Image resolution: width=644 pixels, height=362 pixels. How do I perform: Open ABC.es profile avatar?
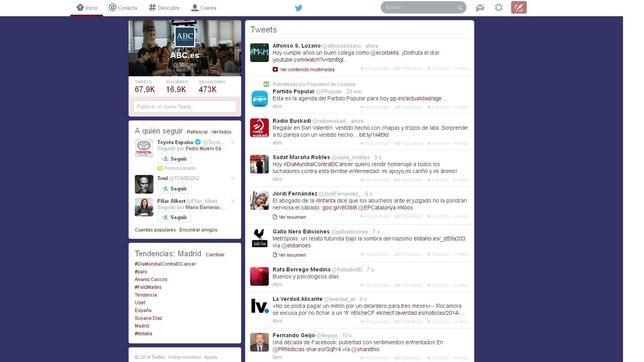(184, 37)
